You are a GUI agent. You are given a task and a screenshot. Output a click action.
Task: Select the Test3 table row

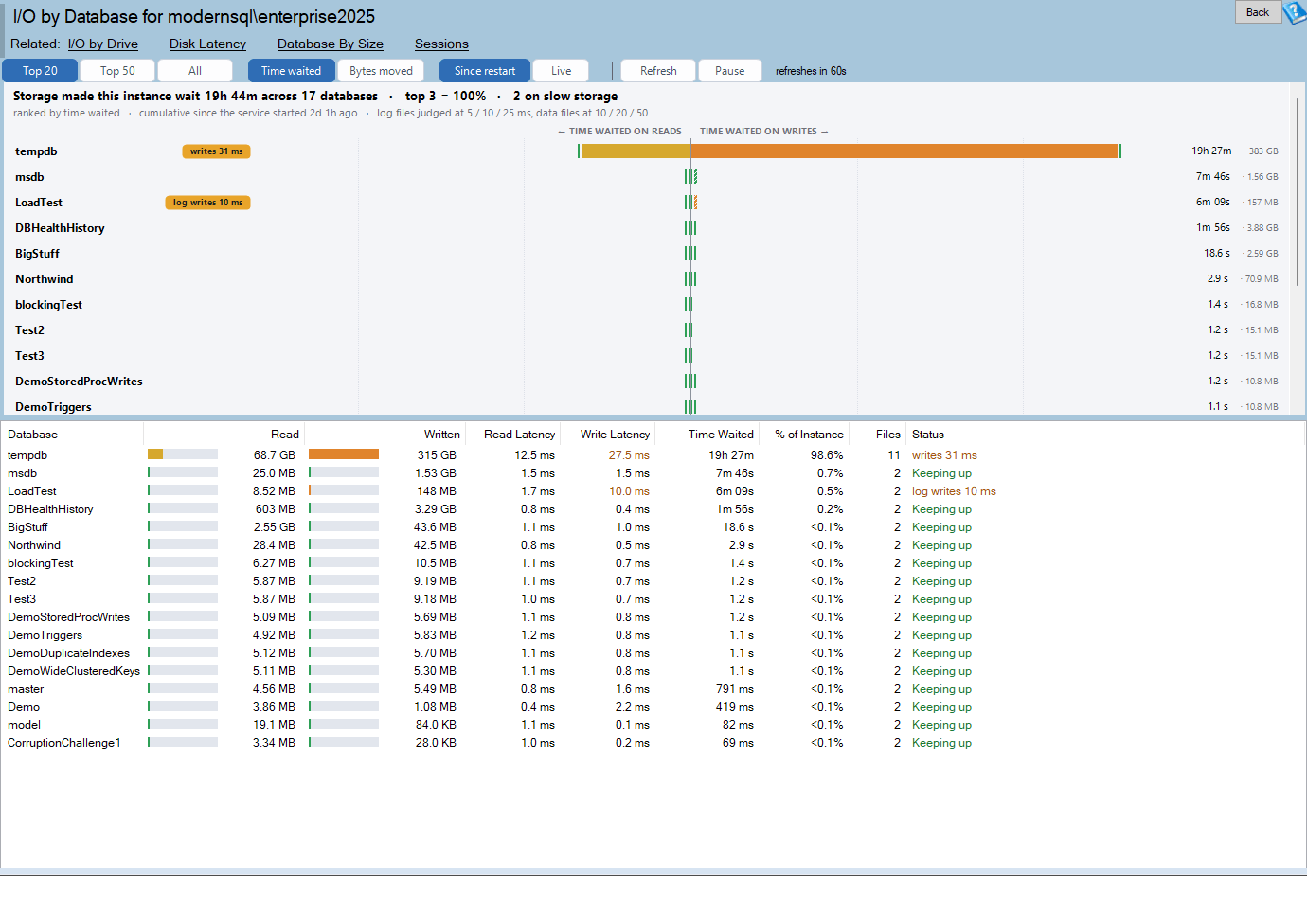click(653, 599)
